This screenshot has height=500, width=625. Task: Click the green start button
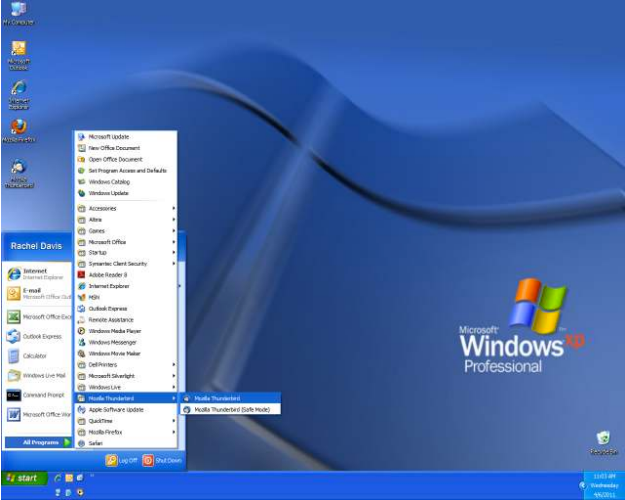[x=25, y=478]
